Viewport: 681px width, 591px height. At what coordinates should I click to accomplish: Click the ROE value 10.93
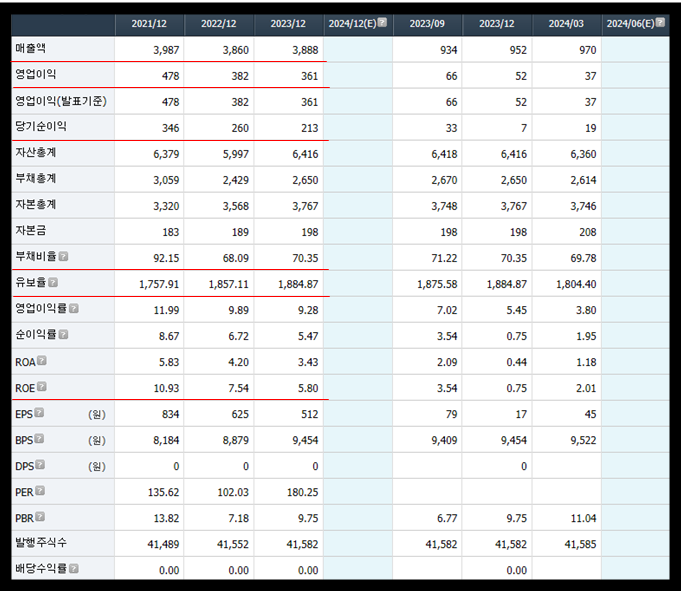[x=166, y=389]
